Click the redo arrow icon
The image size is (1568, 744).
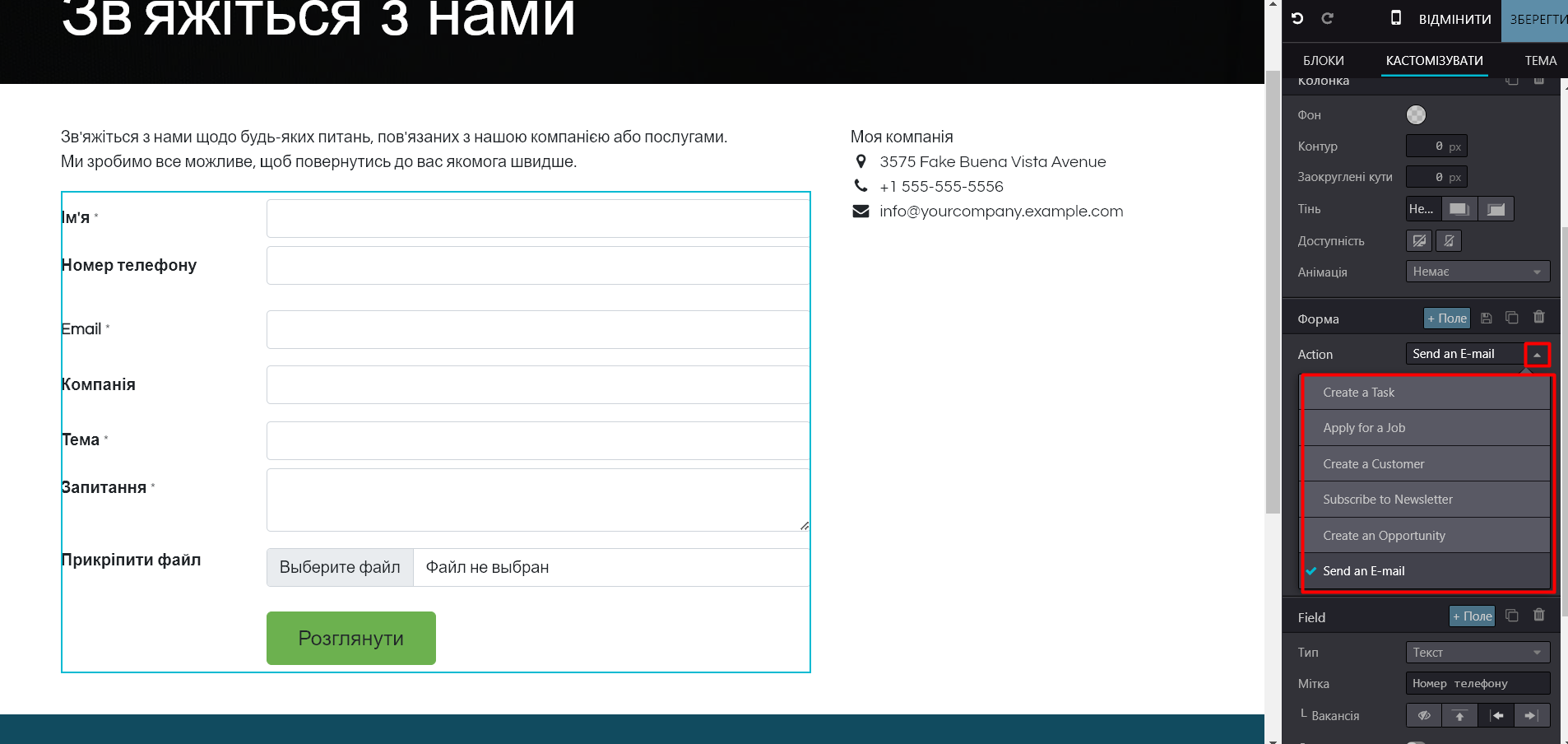click(1327, 18)
